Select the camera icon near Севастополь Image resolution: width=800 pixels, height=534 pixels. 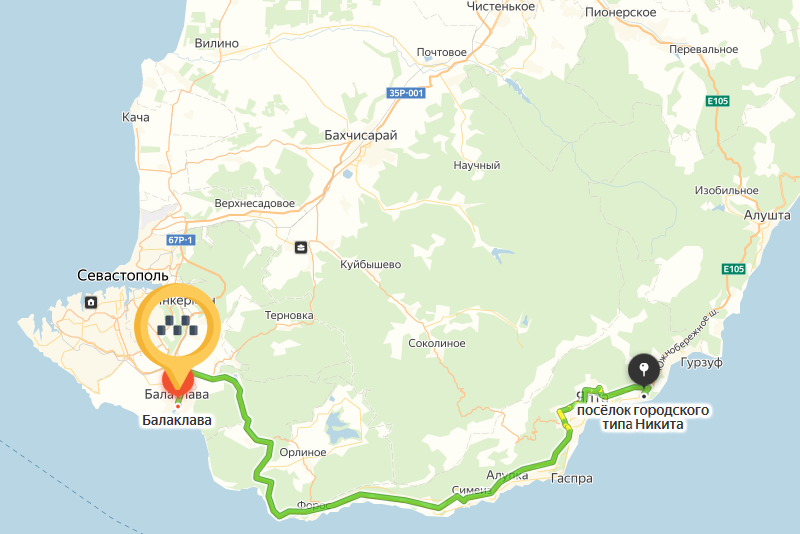[x=91, y=302]
